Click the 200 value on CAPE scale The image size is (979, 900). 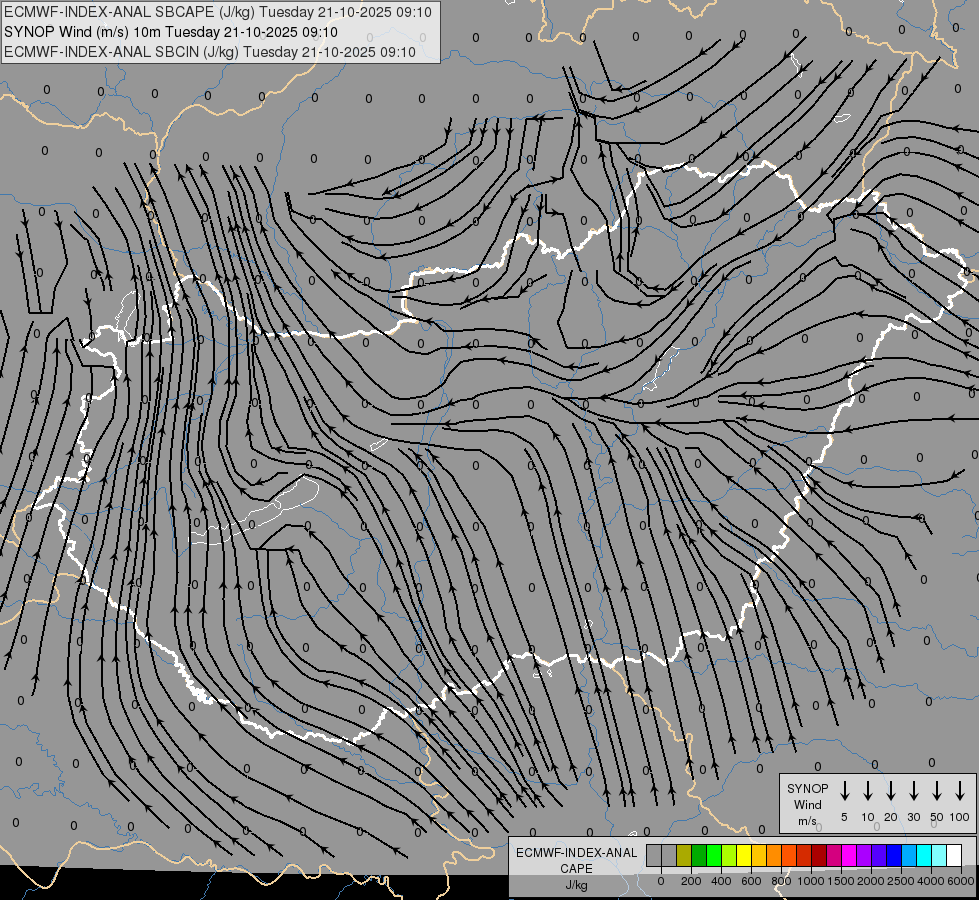click(691, 881)
